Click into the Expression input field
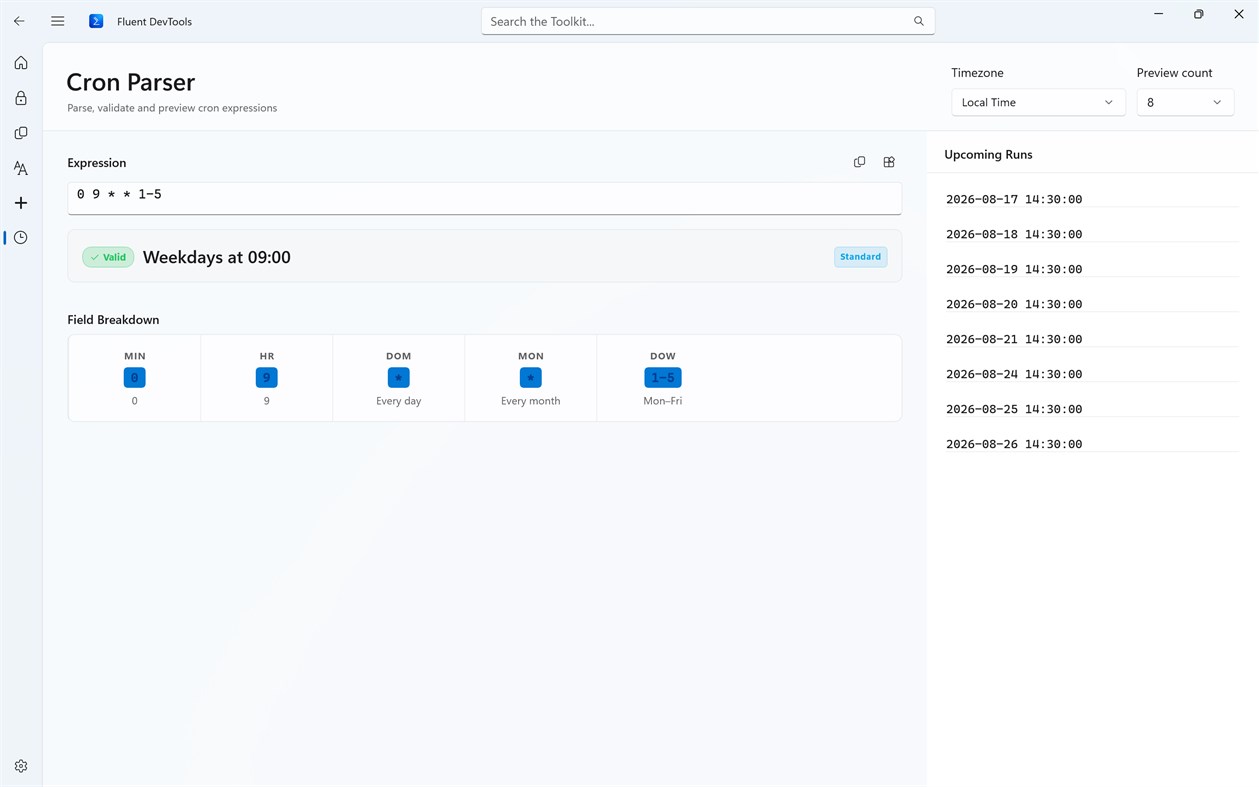 (484, 197)
